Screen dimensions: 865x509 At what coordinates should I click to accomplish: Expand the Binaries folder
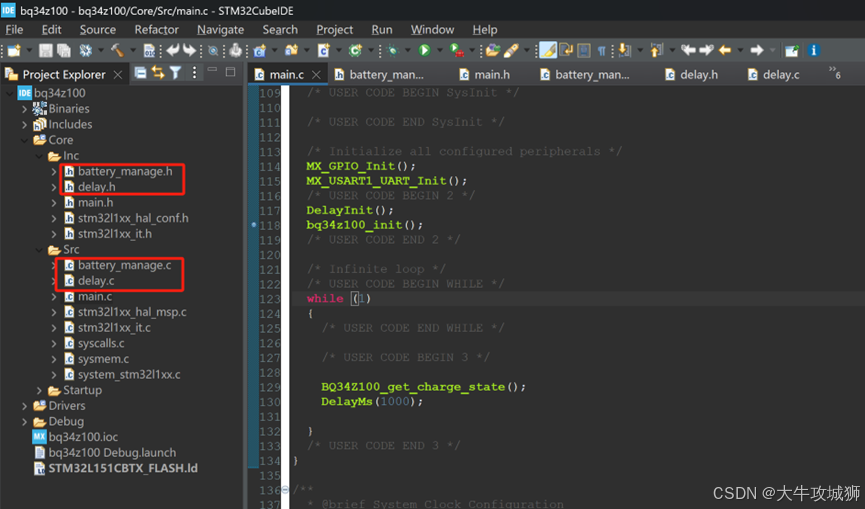click(x=24, y=109)
